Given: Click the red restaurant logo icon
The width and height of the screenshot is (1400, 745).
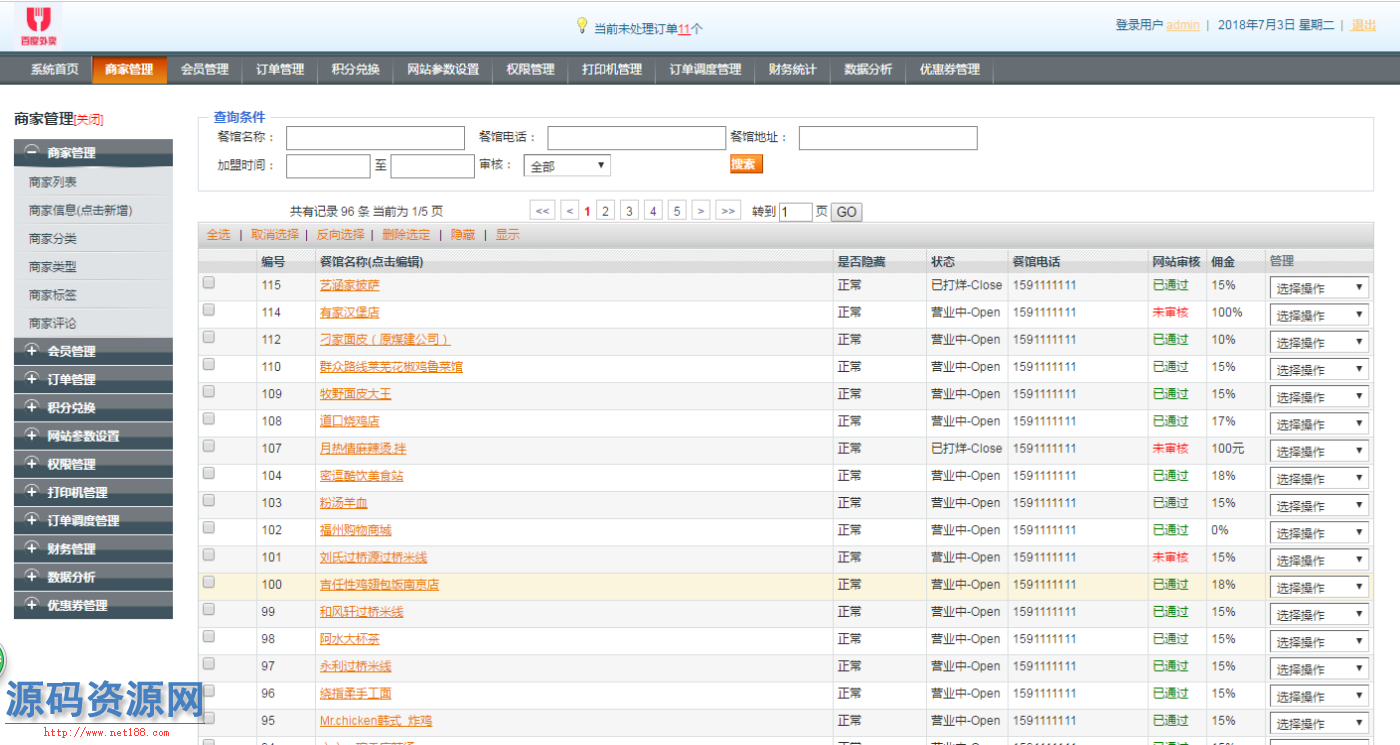Looking at the screenshot, I should [x=40, y=26].
